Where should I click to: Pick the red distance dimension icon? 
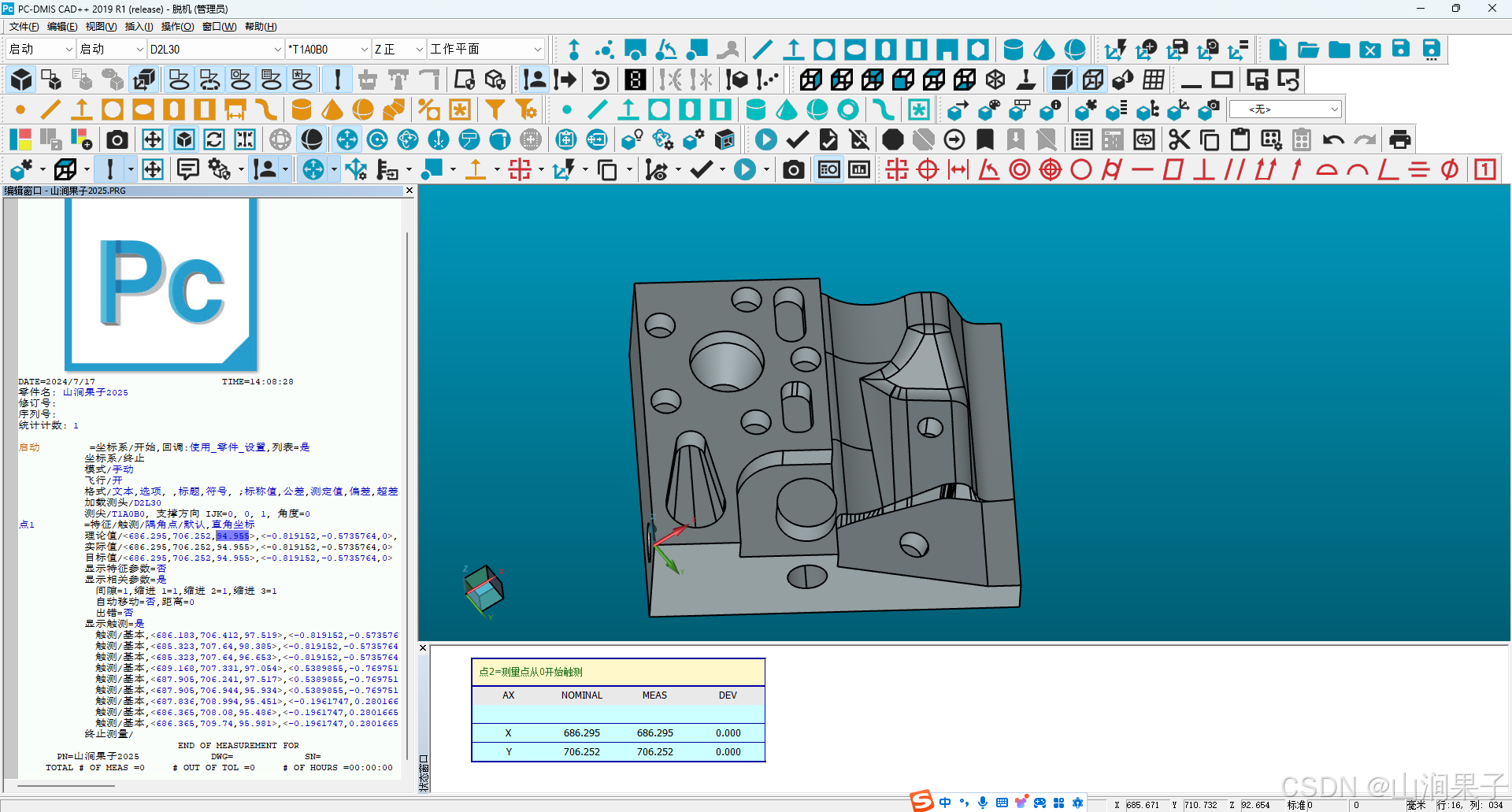958,169
